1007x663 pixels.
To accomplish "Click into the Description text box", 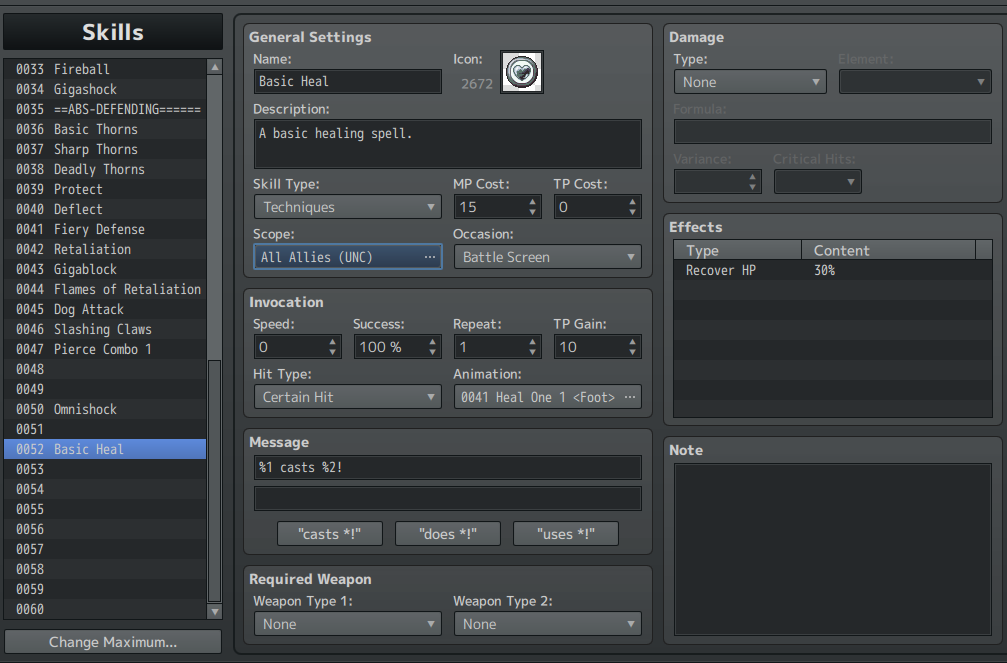I will 448,144.
